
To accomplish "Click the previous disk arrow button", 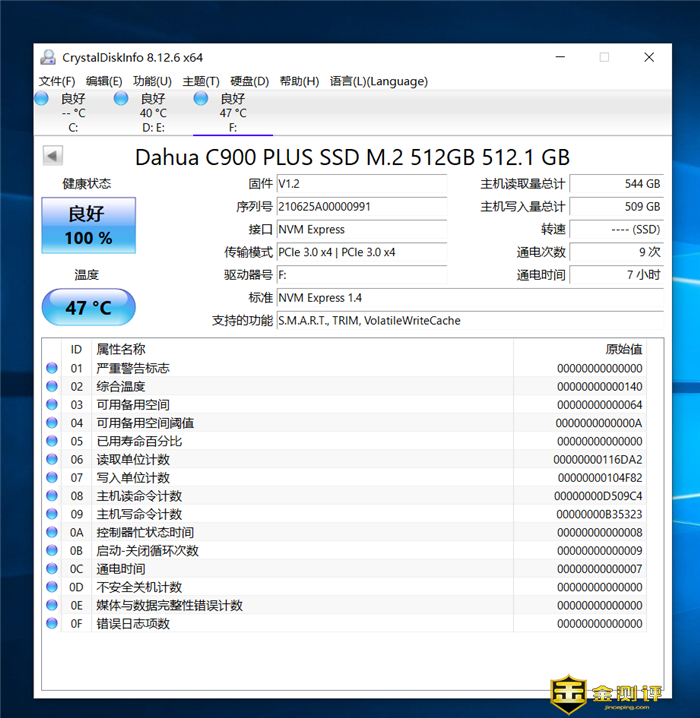I will click(x=52, y=156).
